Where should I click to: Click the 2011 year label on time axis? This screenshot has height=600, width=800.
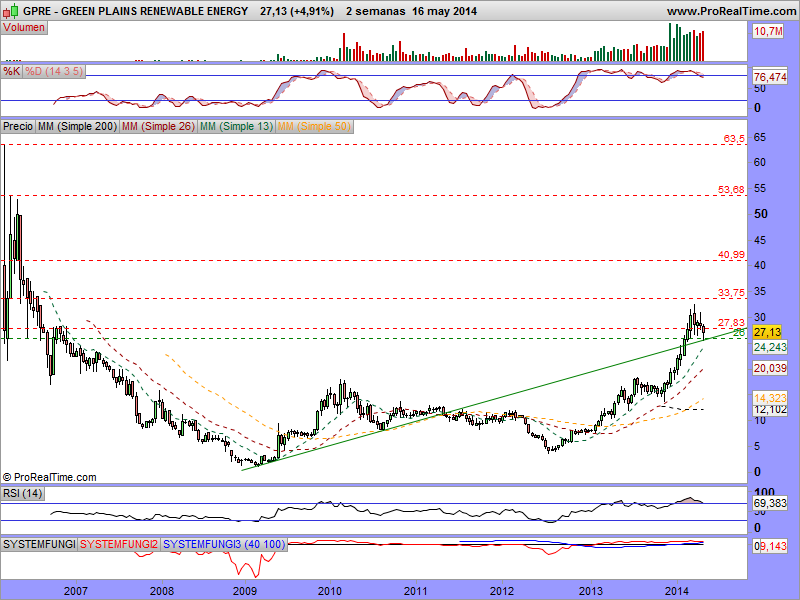tap(416, 591)
